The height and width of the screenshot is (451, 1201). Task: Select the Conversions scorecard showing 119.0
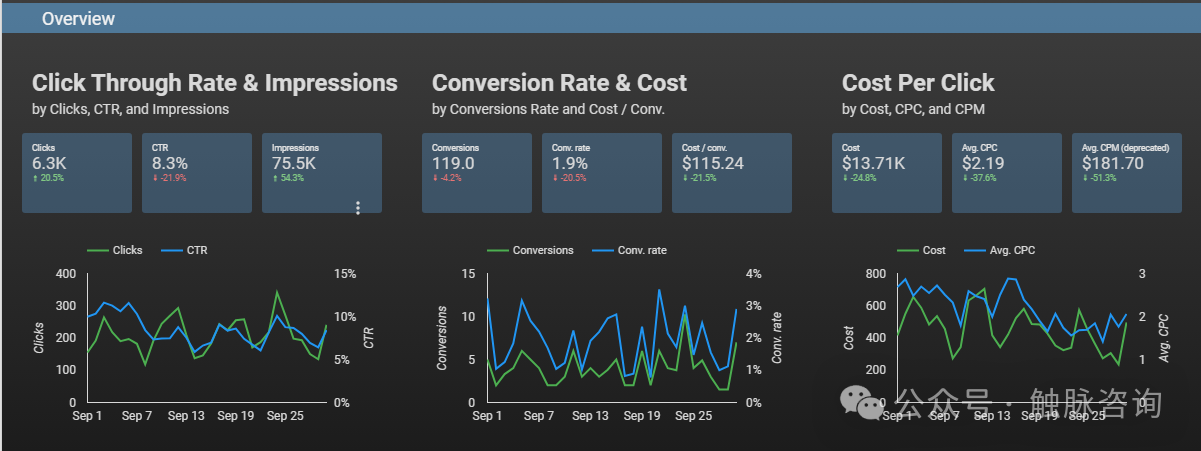point(477,173)
